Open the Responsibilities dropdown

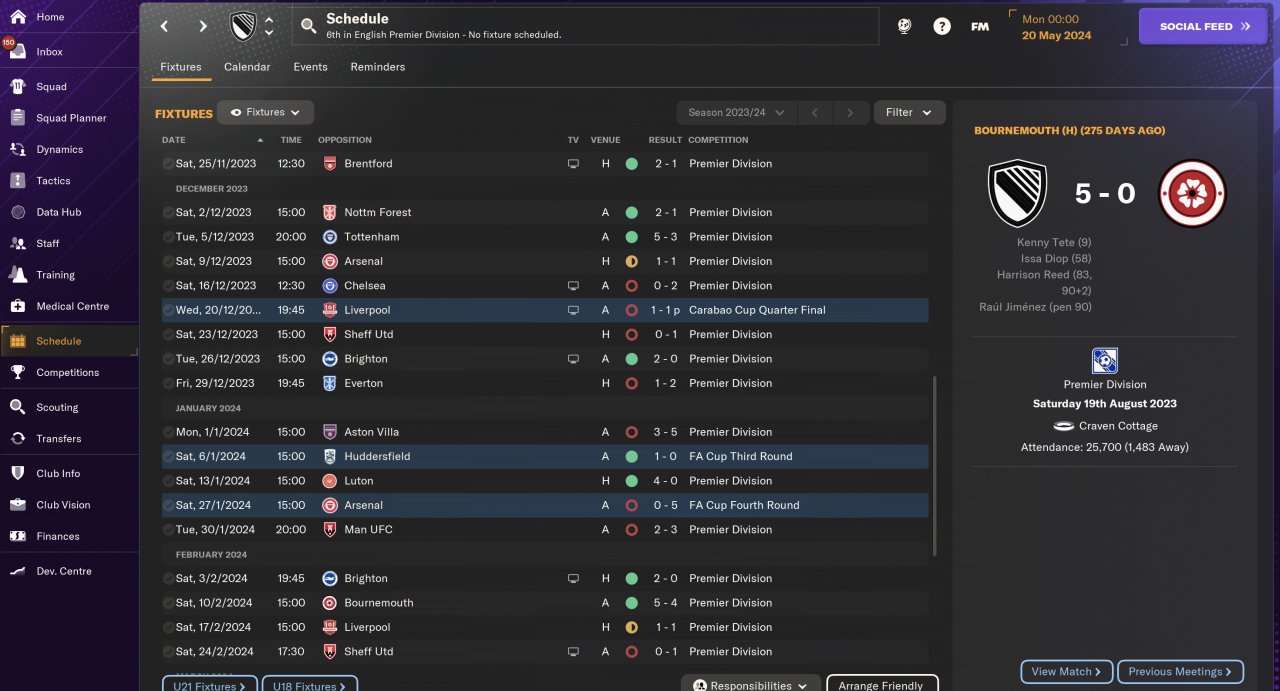[x=751, y=686]
